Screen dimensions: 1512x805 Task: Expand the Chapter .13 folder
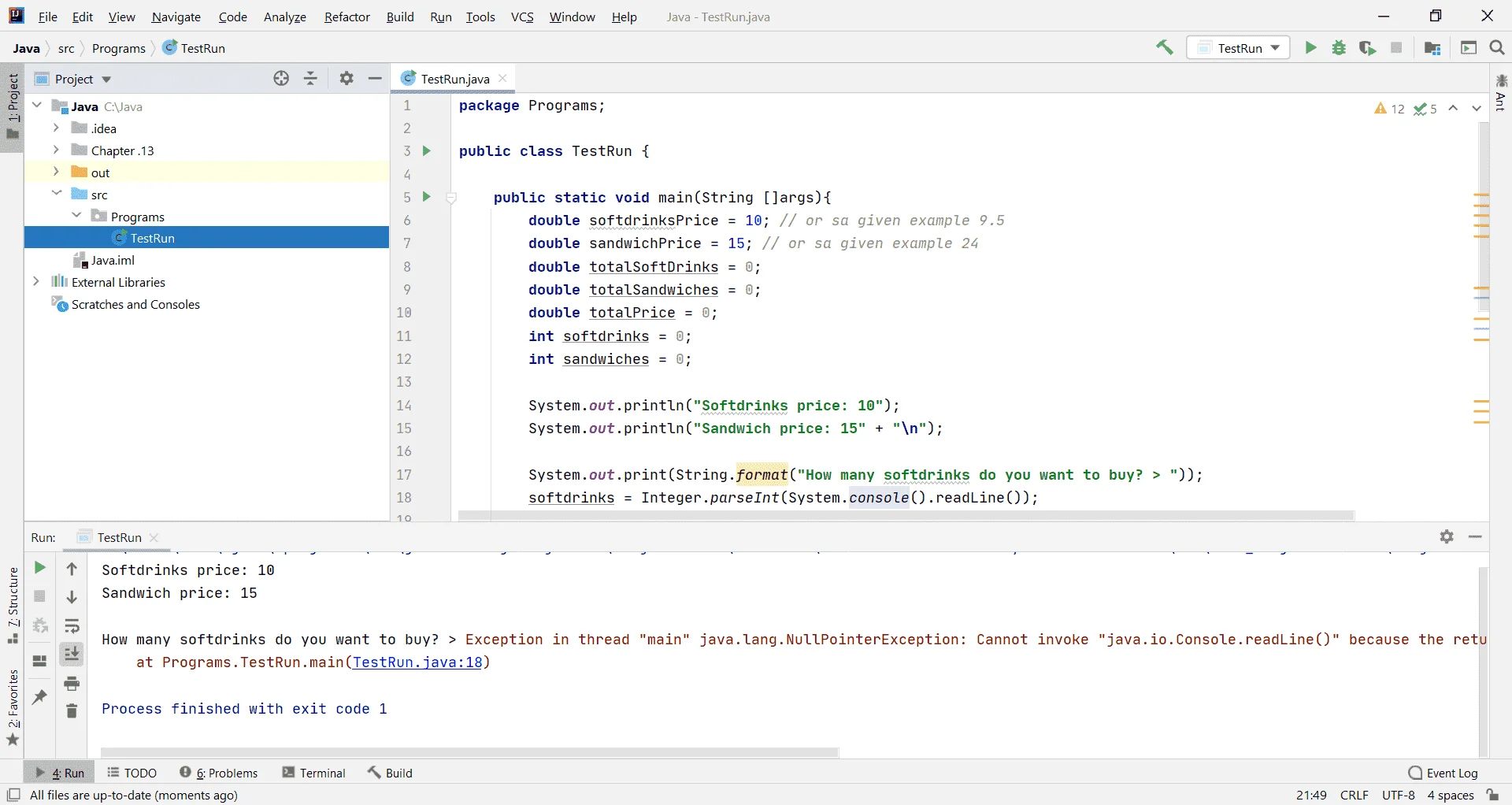(56, 150)
